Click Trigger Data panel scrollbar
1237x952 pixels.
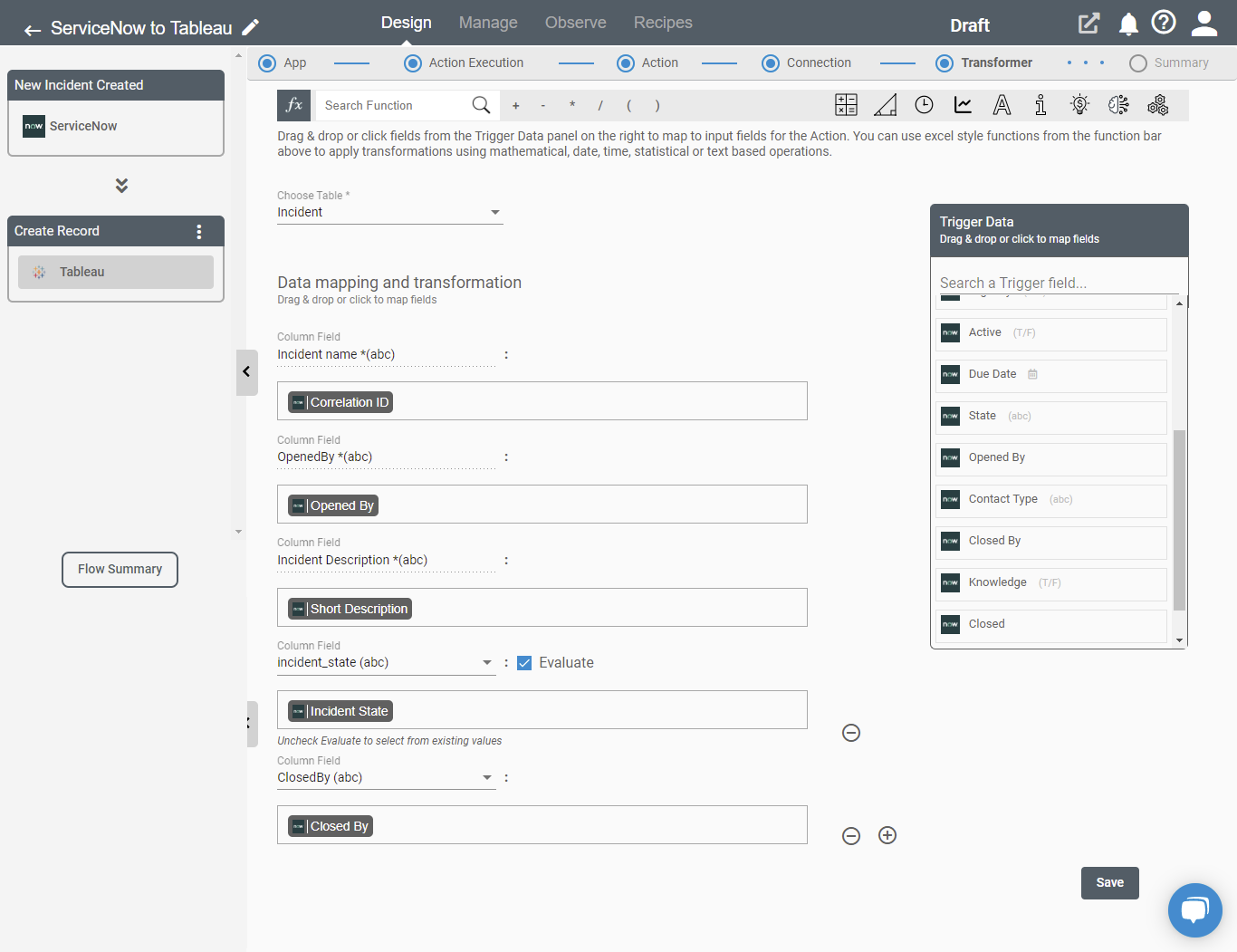[1179, 520]
